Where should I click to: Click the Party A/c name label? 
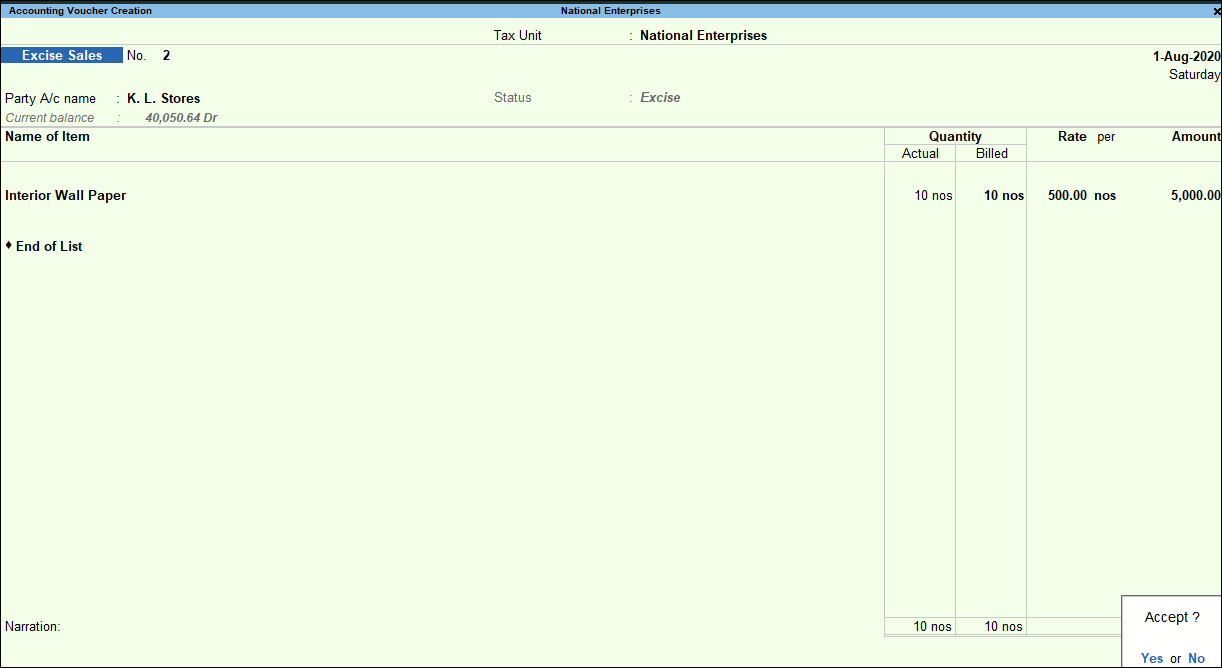tap(50, 99)
